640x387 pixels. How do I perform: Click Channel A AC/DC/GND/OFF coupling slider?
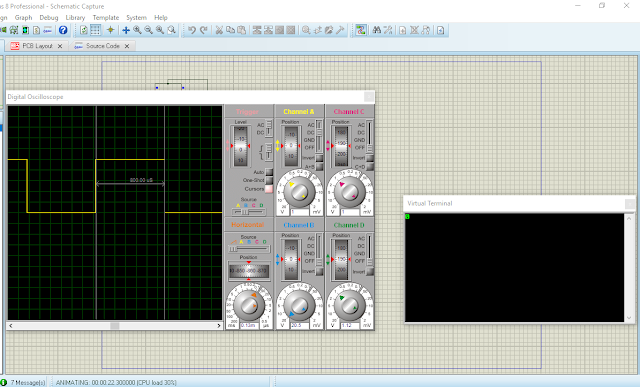coord(319,136)
